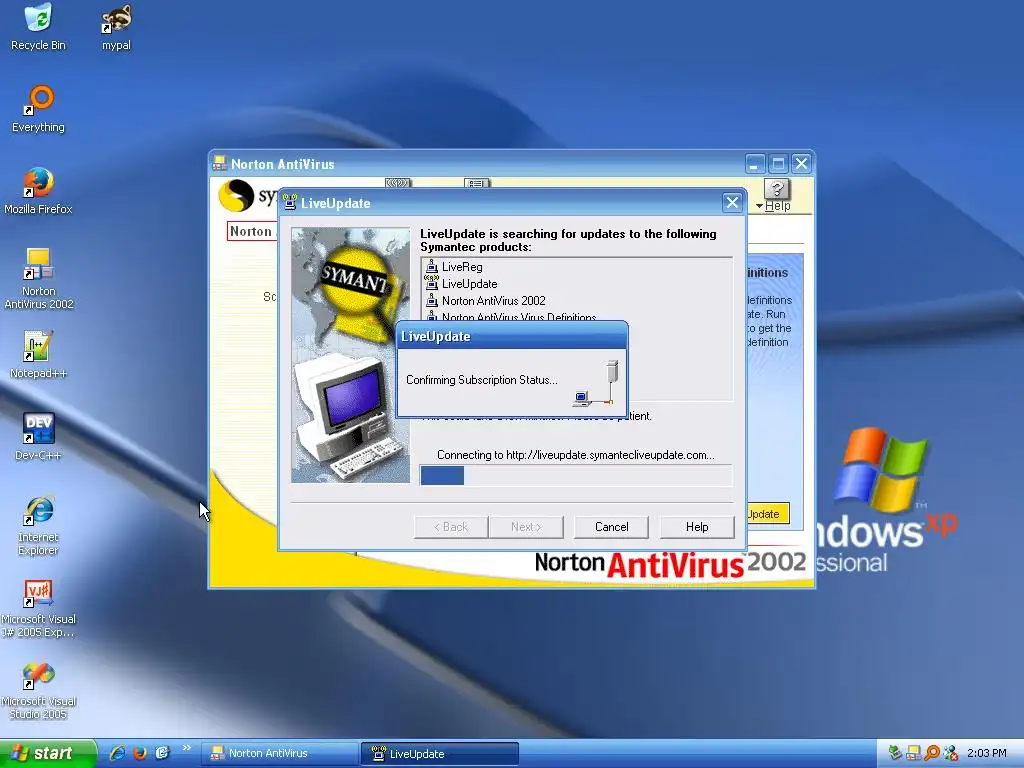The image size is (1024, 768).
Task: Select Norton AntiVirus 2002 in products list
Action: pyautogui.click(x=493, y=300)
